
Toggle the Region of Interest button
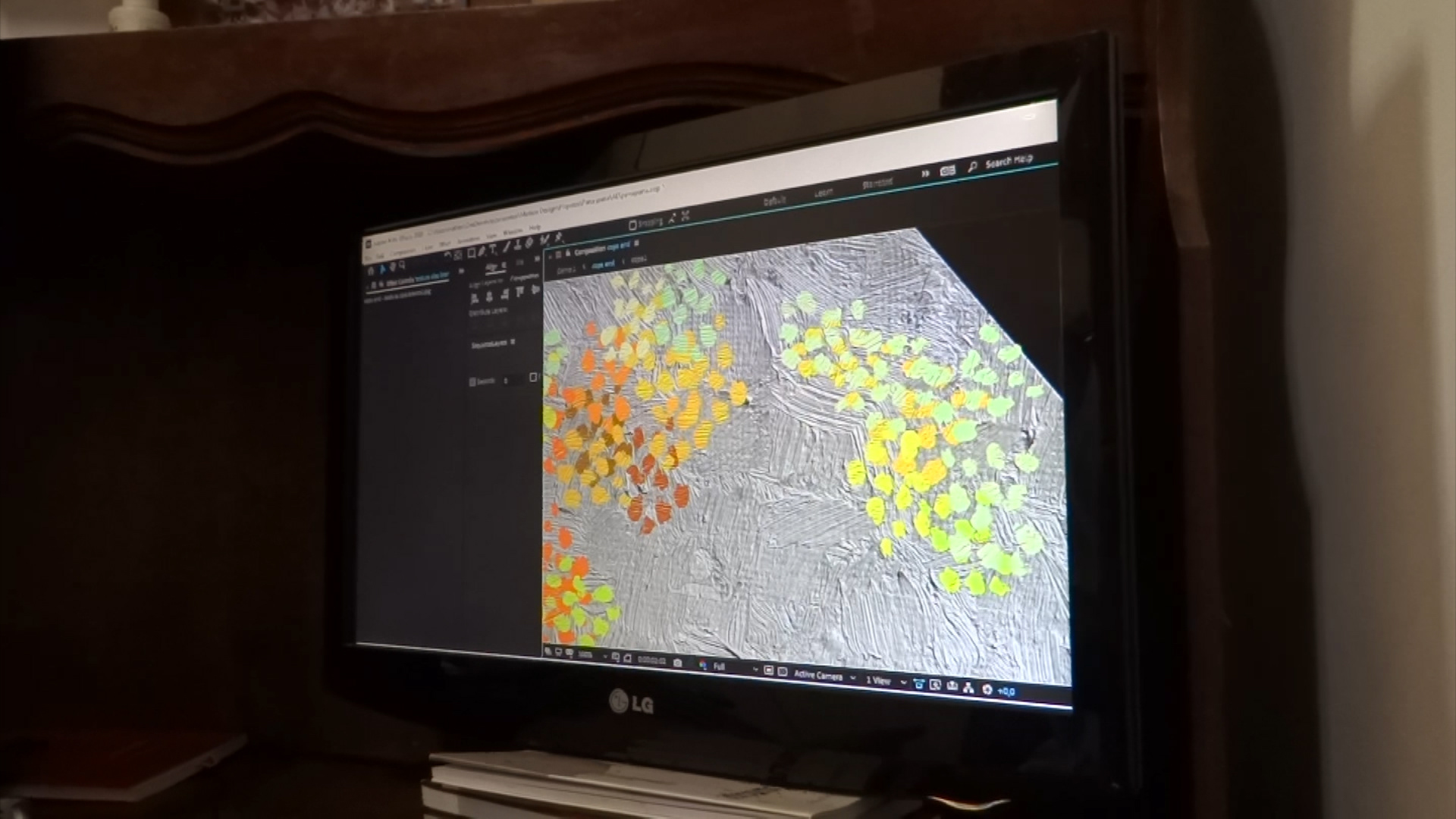768,670
